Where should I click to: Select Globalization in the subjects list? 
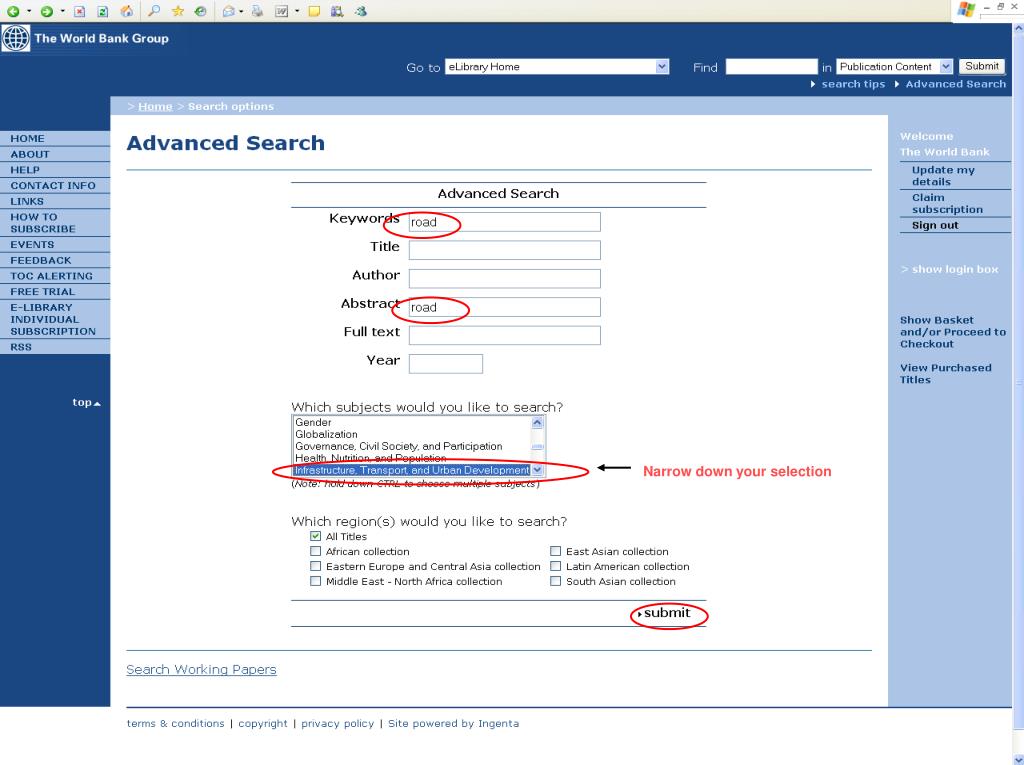coord(327,434)
